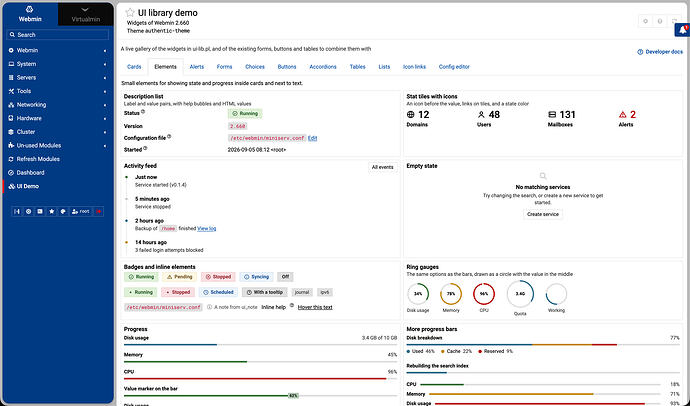Click the collapse-menu icon in sidebar toolbar
Viewport: 690px width, 406px height.
(17, 212)
